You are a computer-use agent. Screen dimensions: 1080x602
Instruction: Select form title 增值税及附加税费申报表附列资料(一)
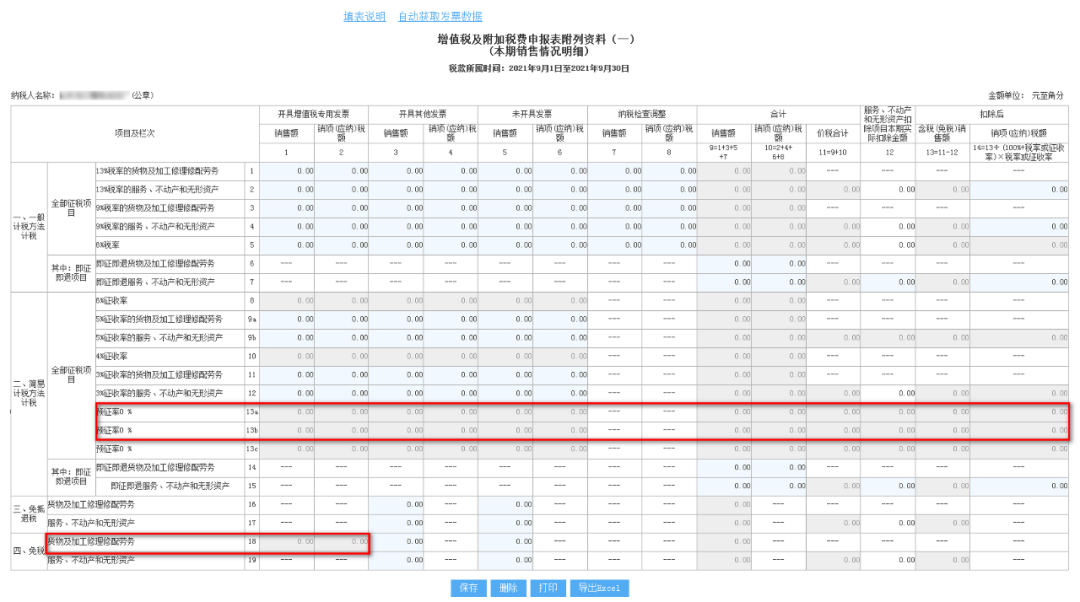(x=536, y=39)
